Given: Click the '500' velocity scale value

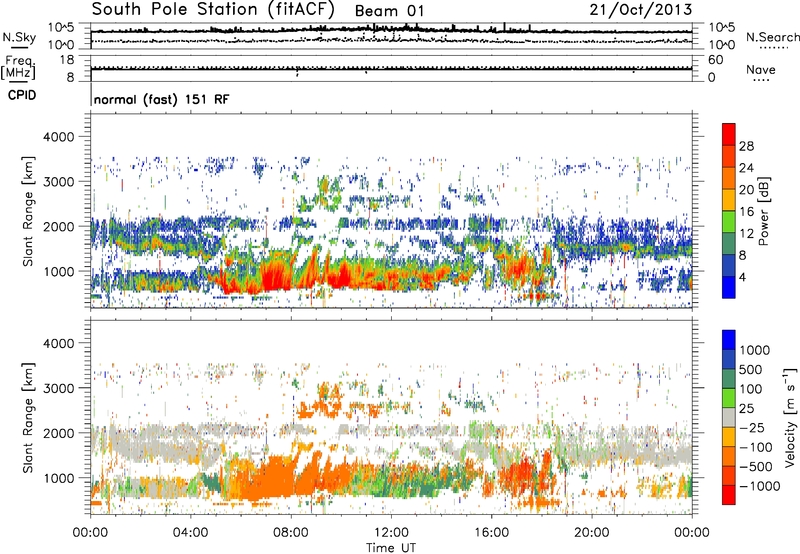Looking at the screenshot, I should pos(751,369).
